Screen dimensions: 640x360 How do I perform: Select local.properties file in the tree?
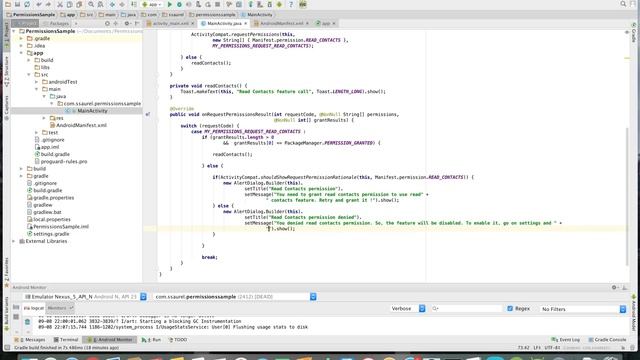(x=52, y=220)
